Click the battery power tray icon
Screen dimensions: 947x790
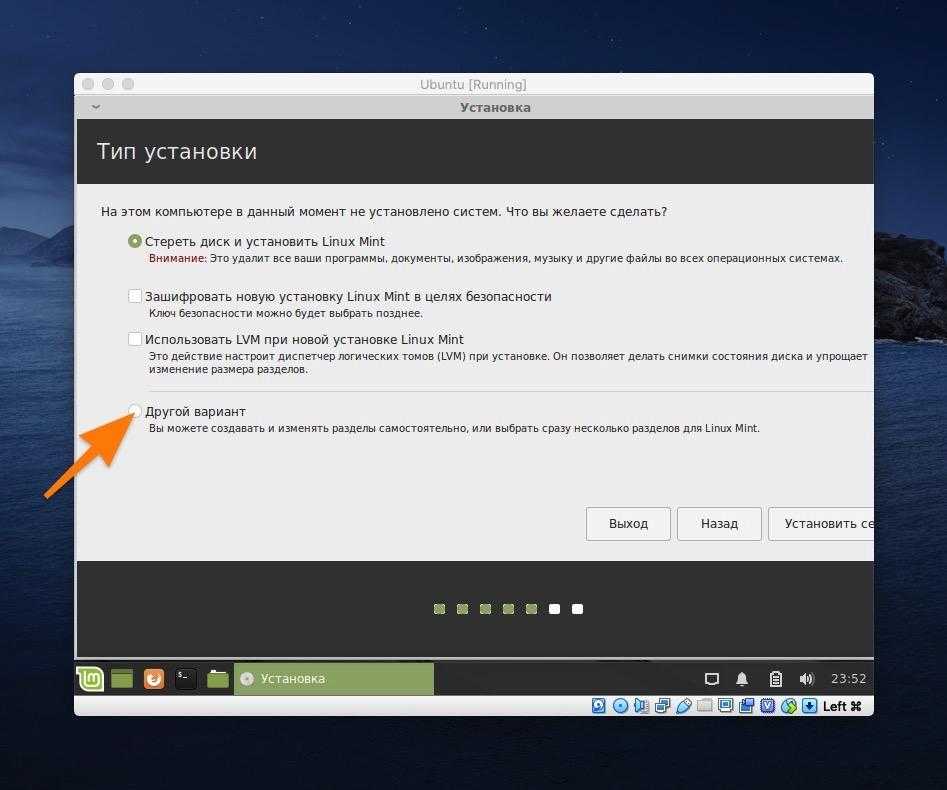click(776, 679)
